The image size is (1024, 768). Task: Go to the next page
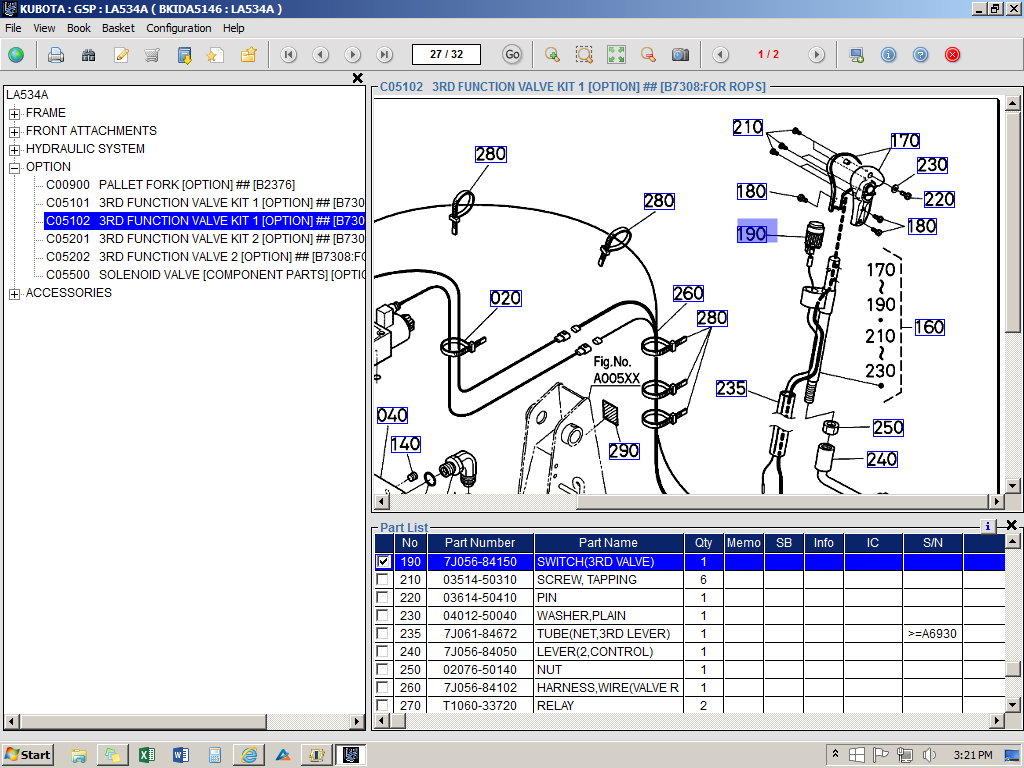click(353, 55)
